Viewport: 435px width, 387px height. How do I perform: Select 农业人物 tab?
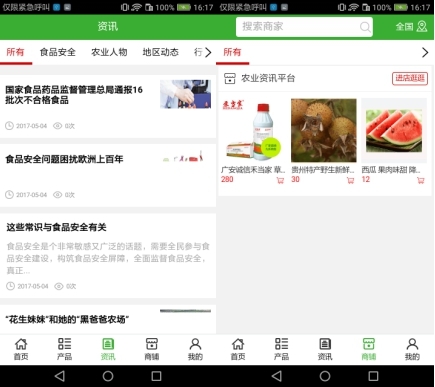(109, 52)
